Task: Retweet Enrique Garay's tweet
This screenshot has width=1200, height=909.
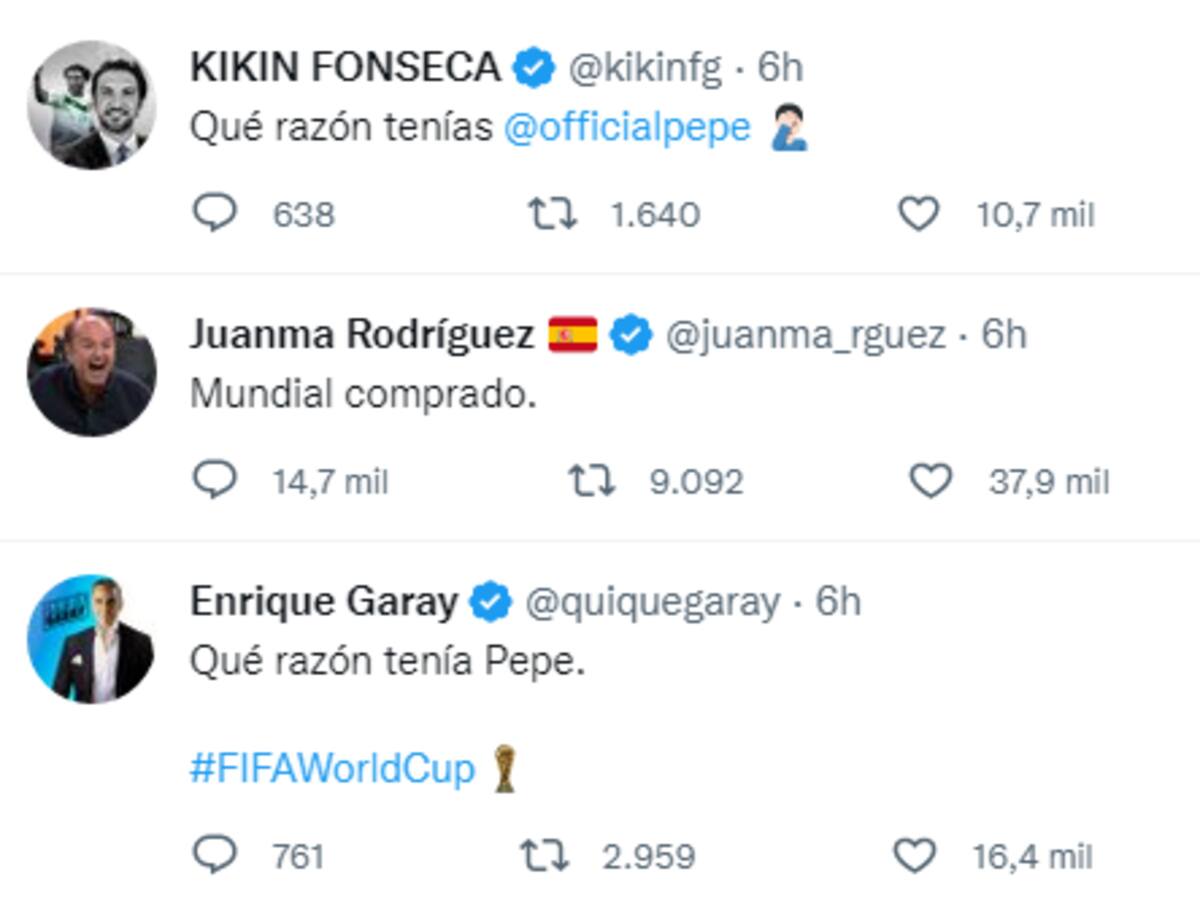Action: [x=545, y=856]
